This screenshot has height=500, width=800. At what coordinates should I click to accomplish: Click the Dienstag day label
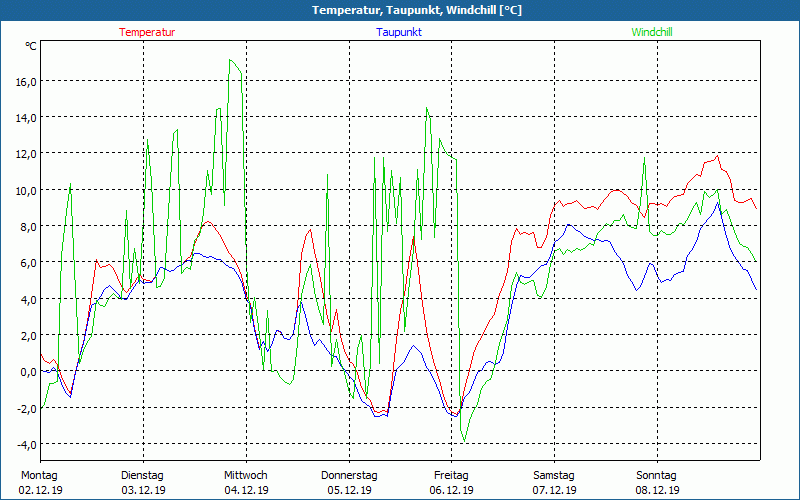pos(142,476)
